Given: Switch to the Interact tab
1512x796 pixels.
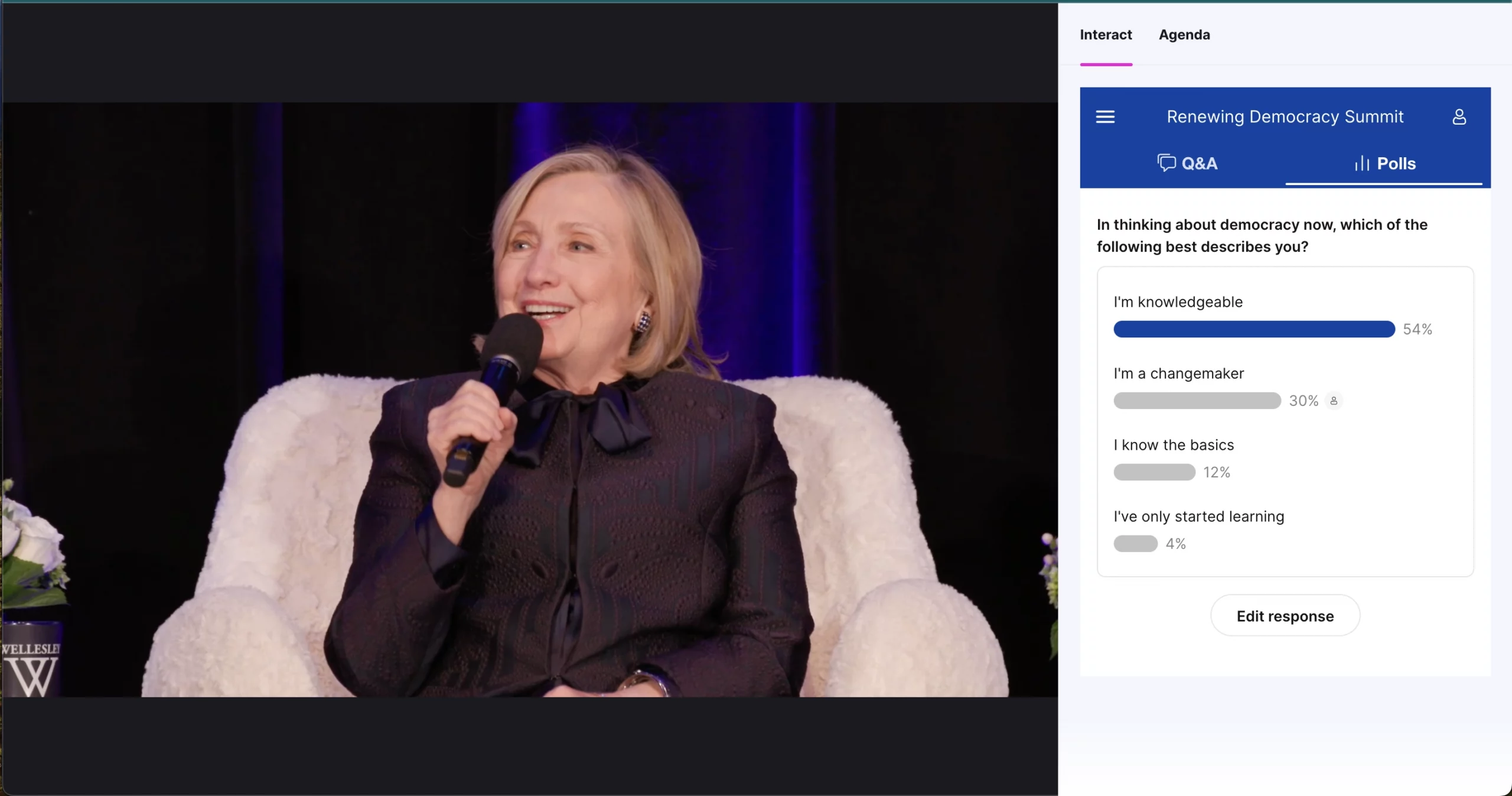Looking at the screenshot, I should [1106, 35].
